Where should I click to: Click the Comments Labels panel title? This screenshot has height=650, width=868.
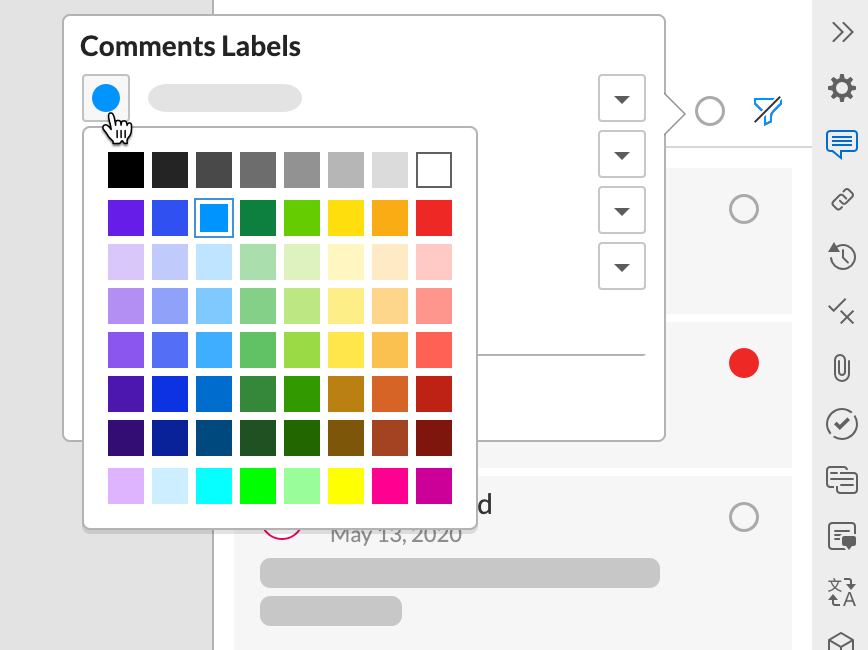(190, 46)
